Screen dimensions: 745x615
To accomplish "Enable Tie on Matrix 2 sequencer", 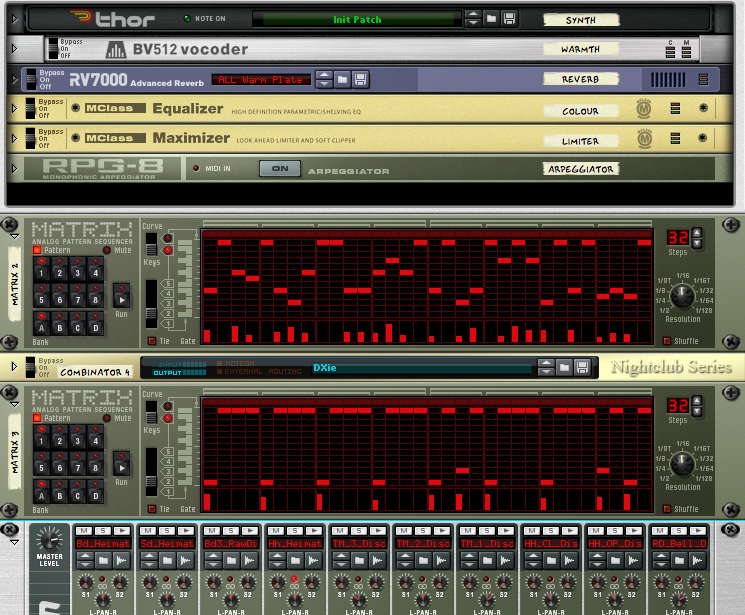I will point(152,341).
